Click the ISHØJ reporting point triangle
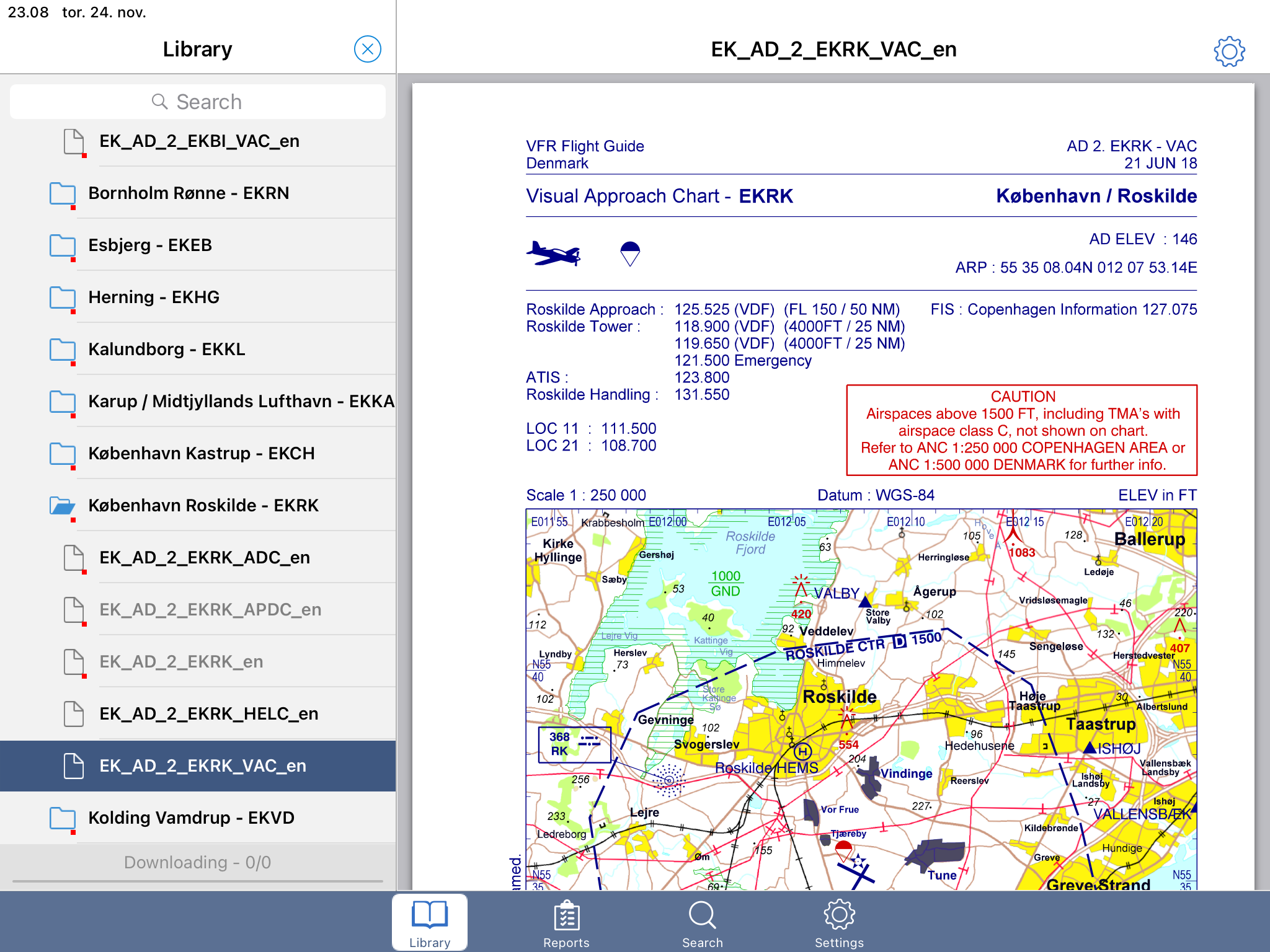The height and width of the screenshot is (952, 1270). [x=1090, y=748]
